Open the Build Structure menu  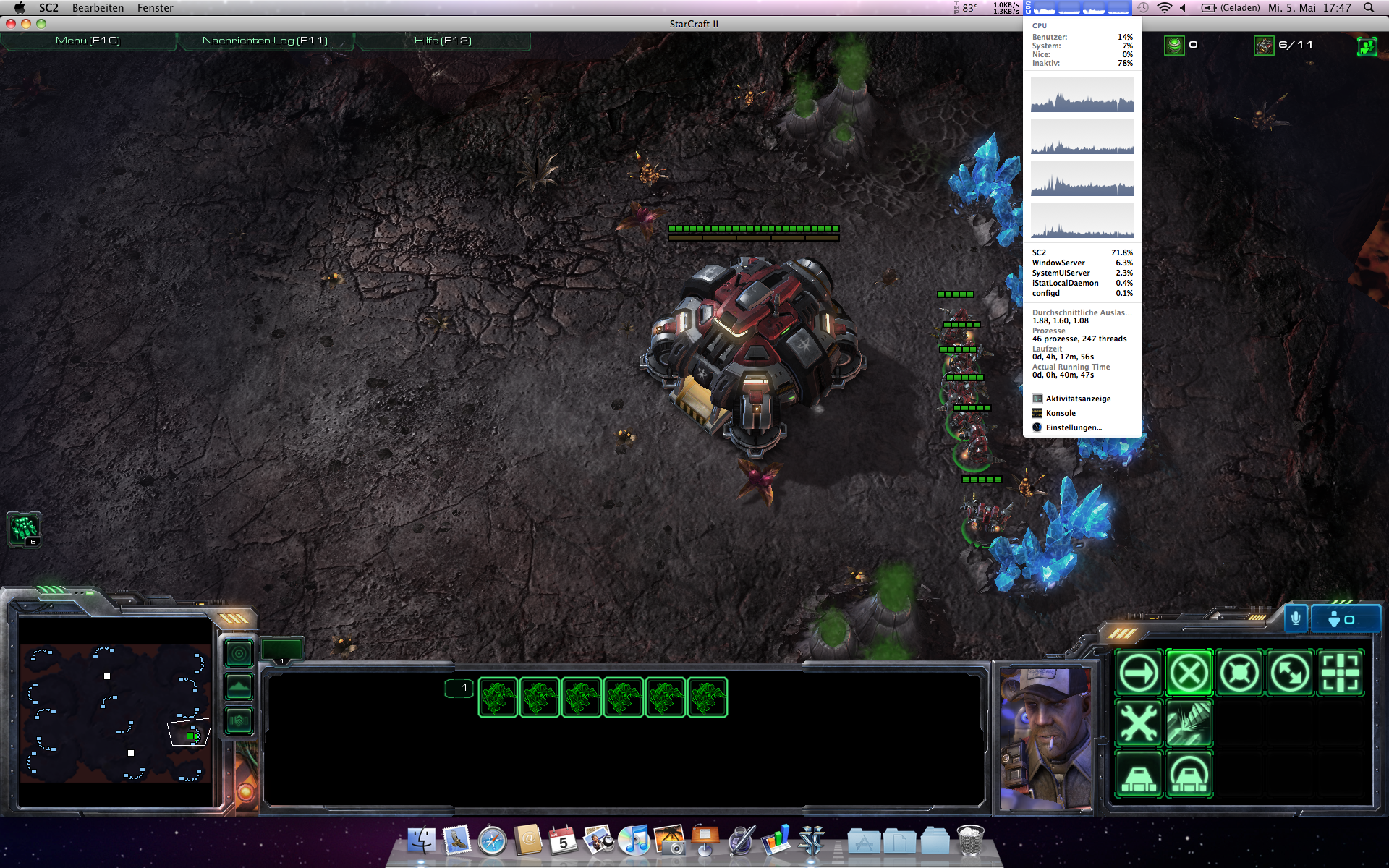1139,774
